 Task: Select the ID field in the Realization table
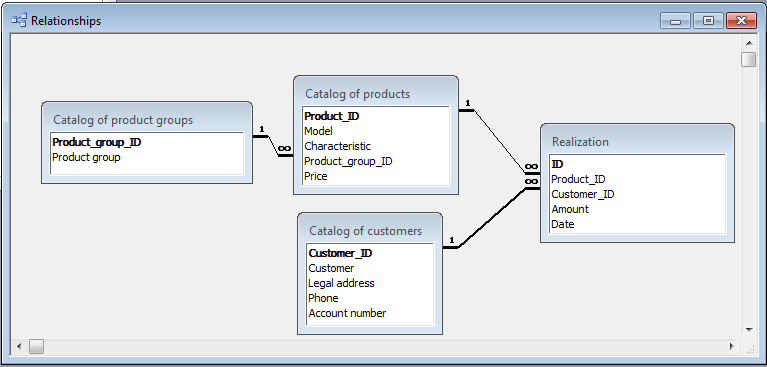(637, 164)
